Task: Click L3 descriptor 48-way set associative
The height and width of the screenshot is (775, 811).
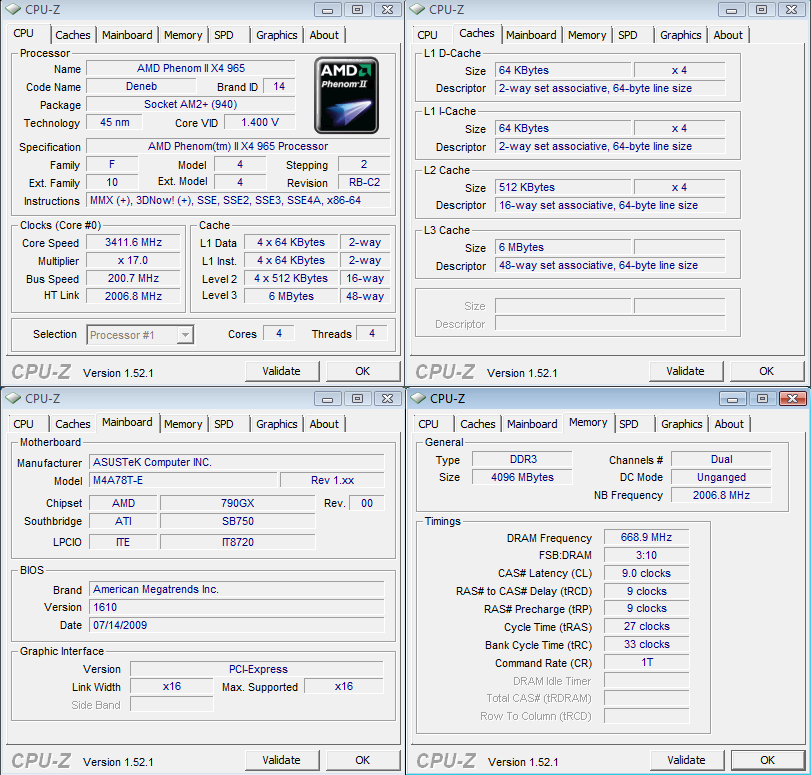Action: coord(610,265)
